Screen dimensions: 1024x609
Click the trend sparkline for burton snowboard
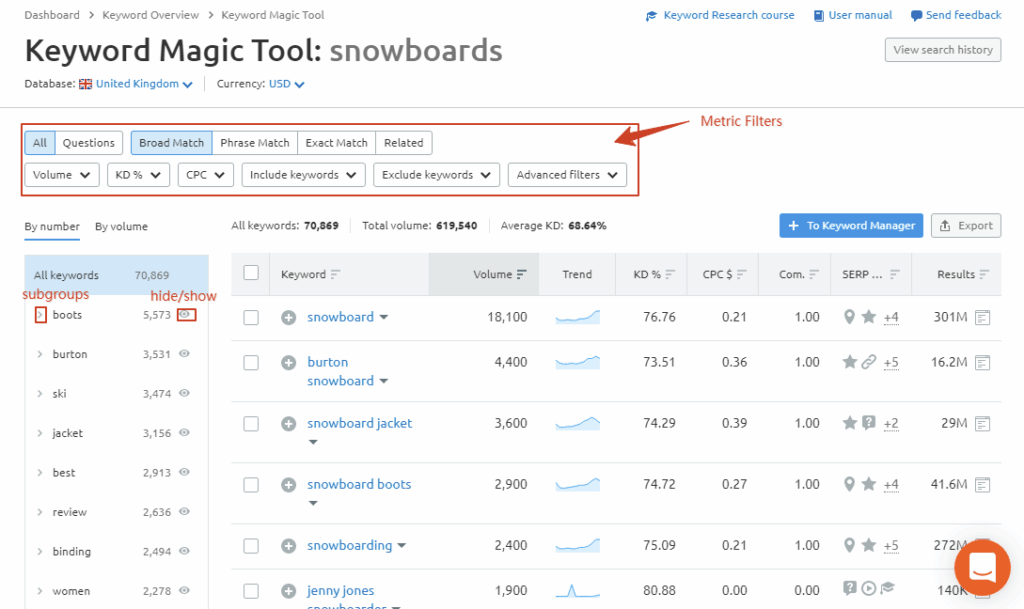click(x=577, y=362)
